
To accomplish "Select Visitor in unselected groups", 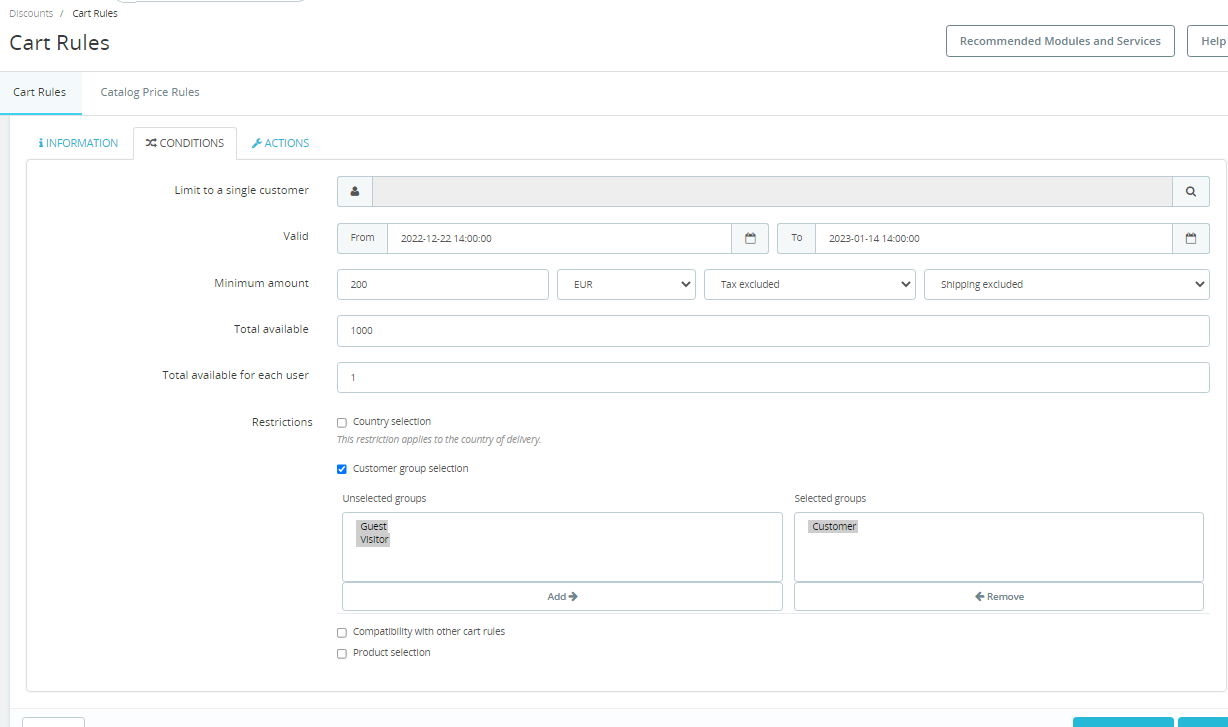I will pyautogui.click(x=375, y=539).
